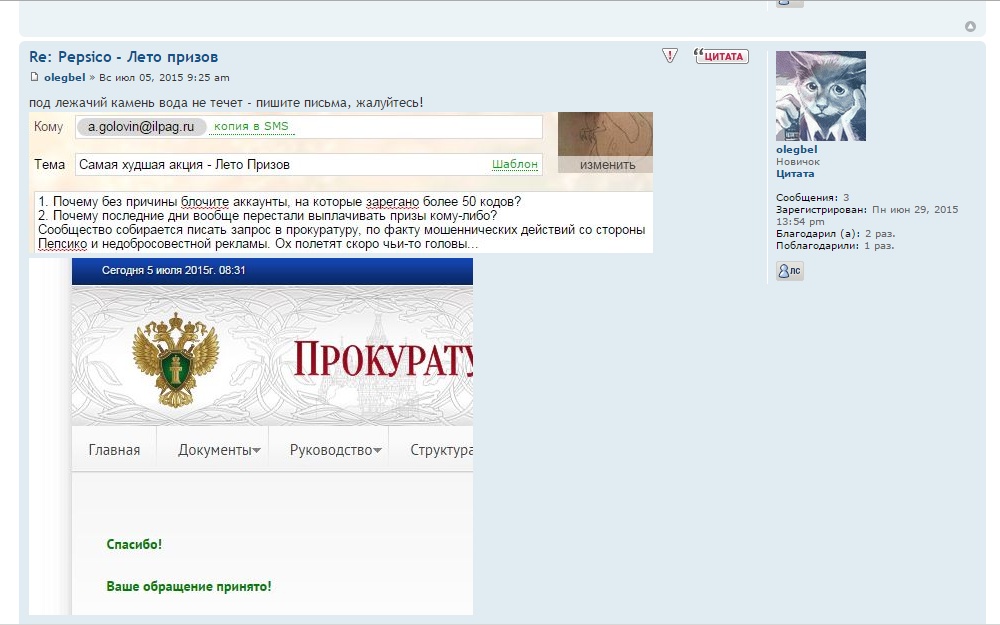Click the Тема subject input field

(x=280, y=164)
